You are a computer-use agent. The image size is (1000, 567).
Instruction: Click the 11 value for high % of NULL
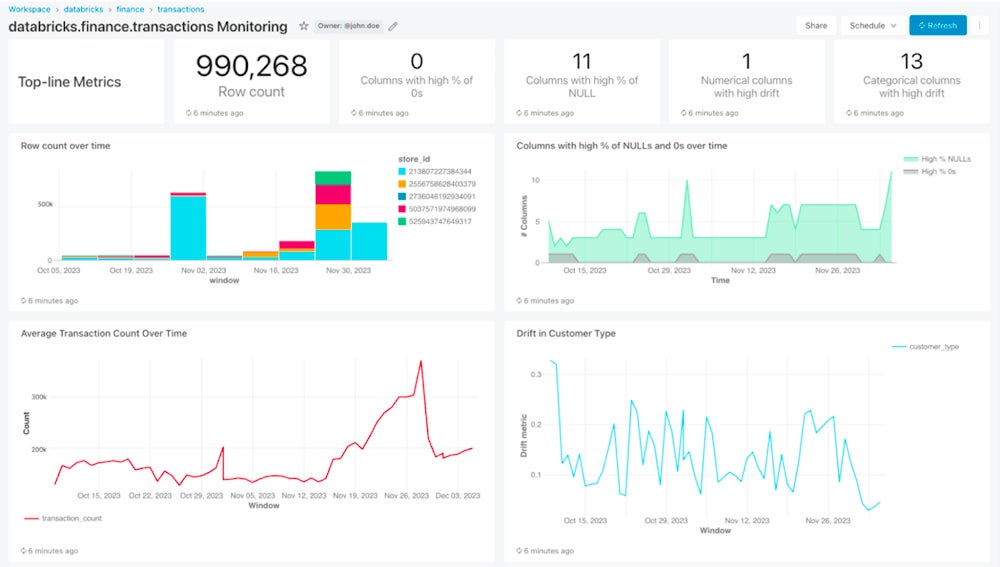click(x=582, y=61)
